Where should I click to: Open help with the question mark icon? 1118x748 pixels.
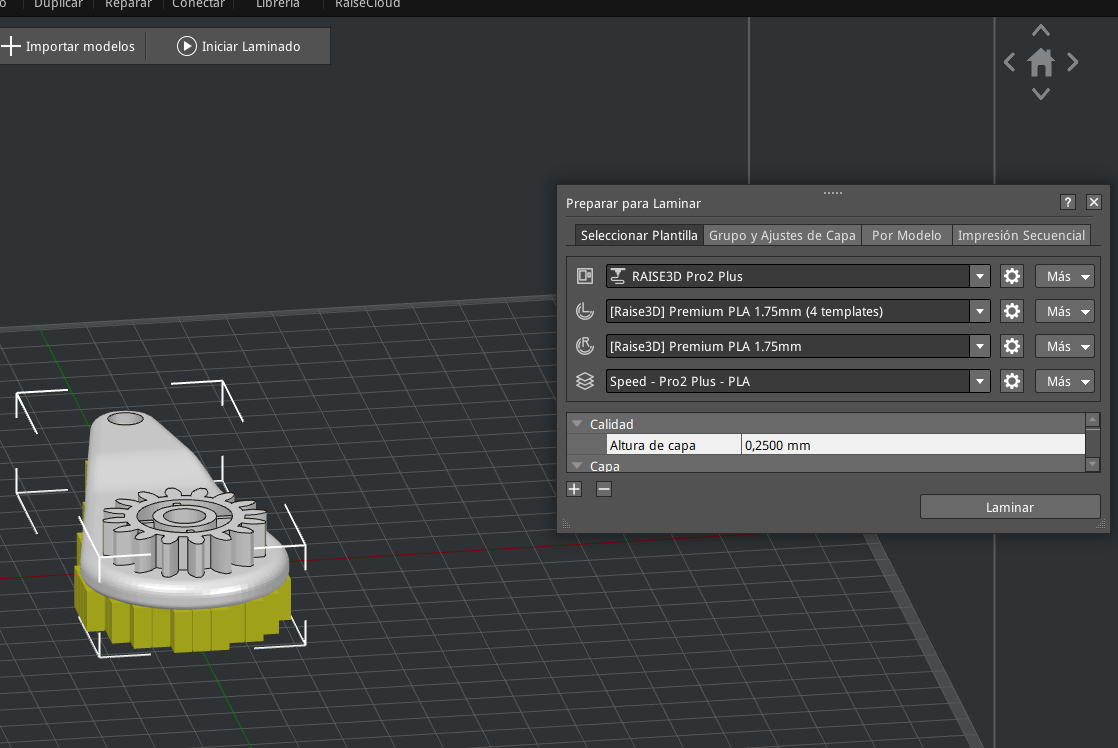click(1068, 202)
